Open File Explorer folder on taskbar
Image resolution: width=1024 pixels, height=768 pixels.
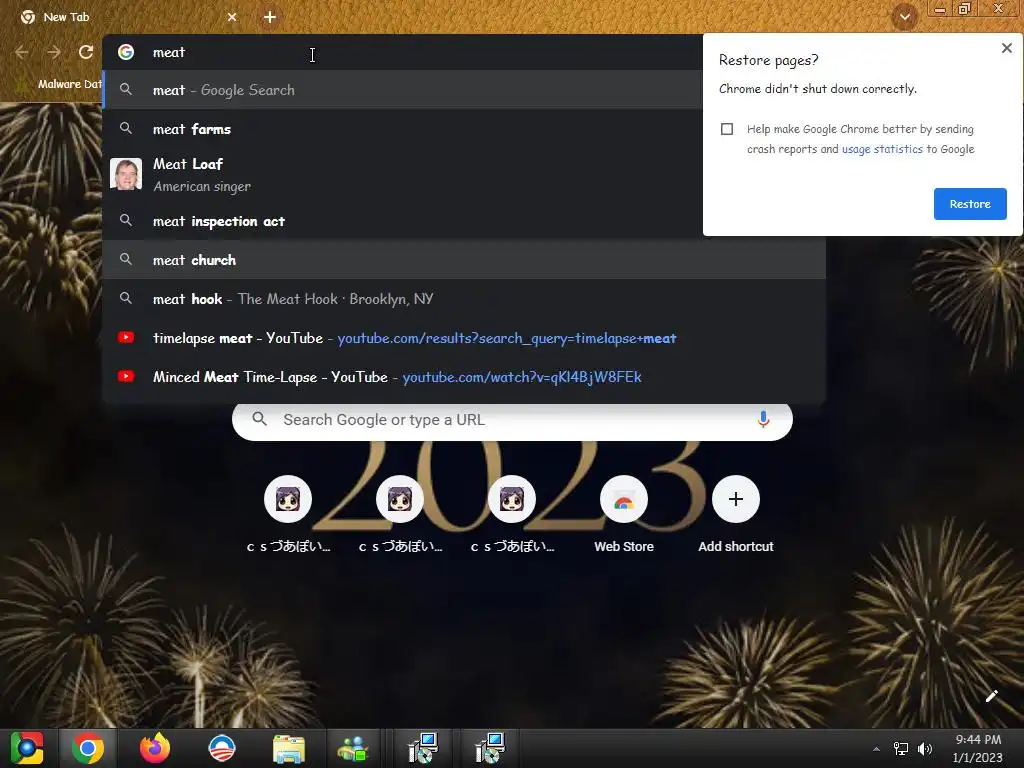[289, 749]
